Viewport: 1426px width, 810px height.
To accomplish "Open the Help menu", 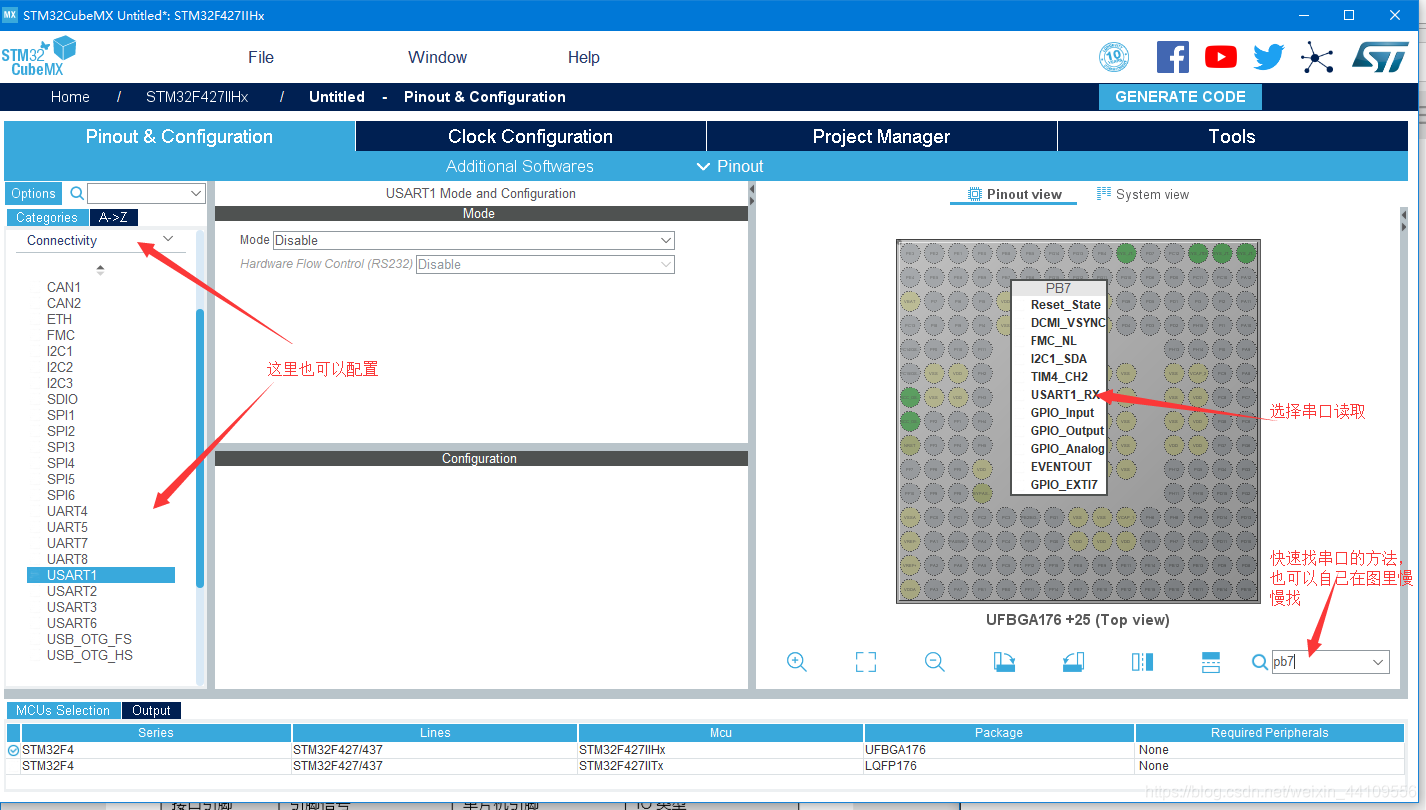I will tap(584, 57).
